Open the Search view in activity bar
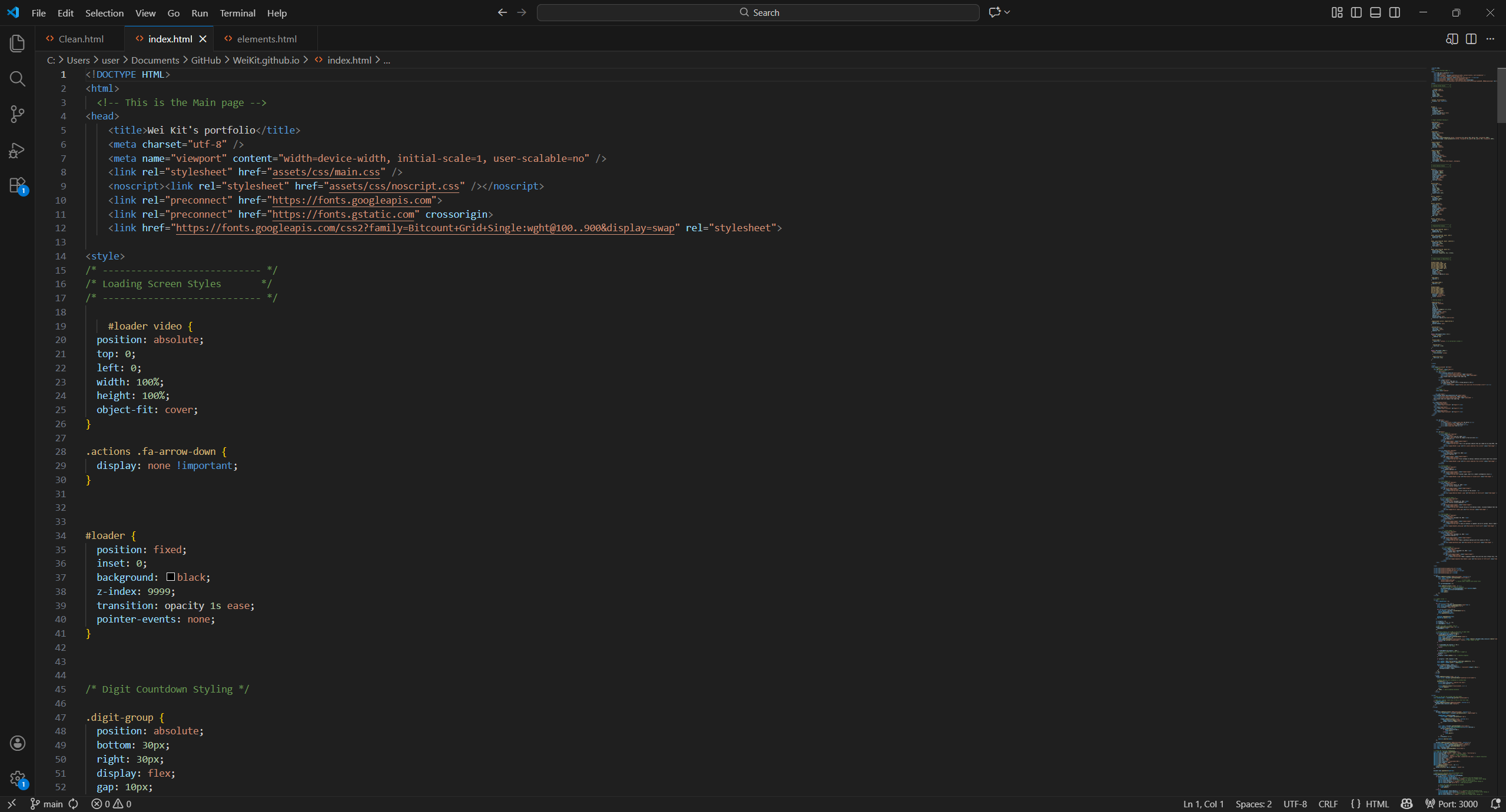The image size is (1506, 812). click(18, 79)
